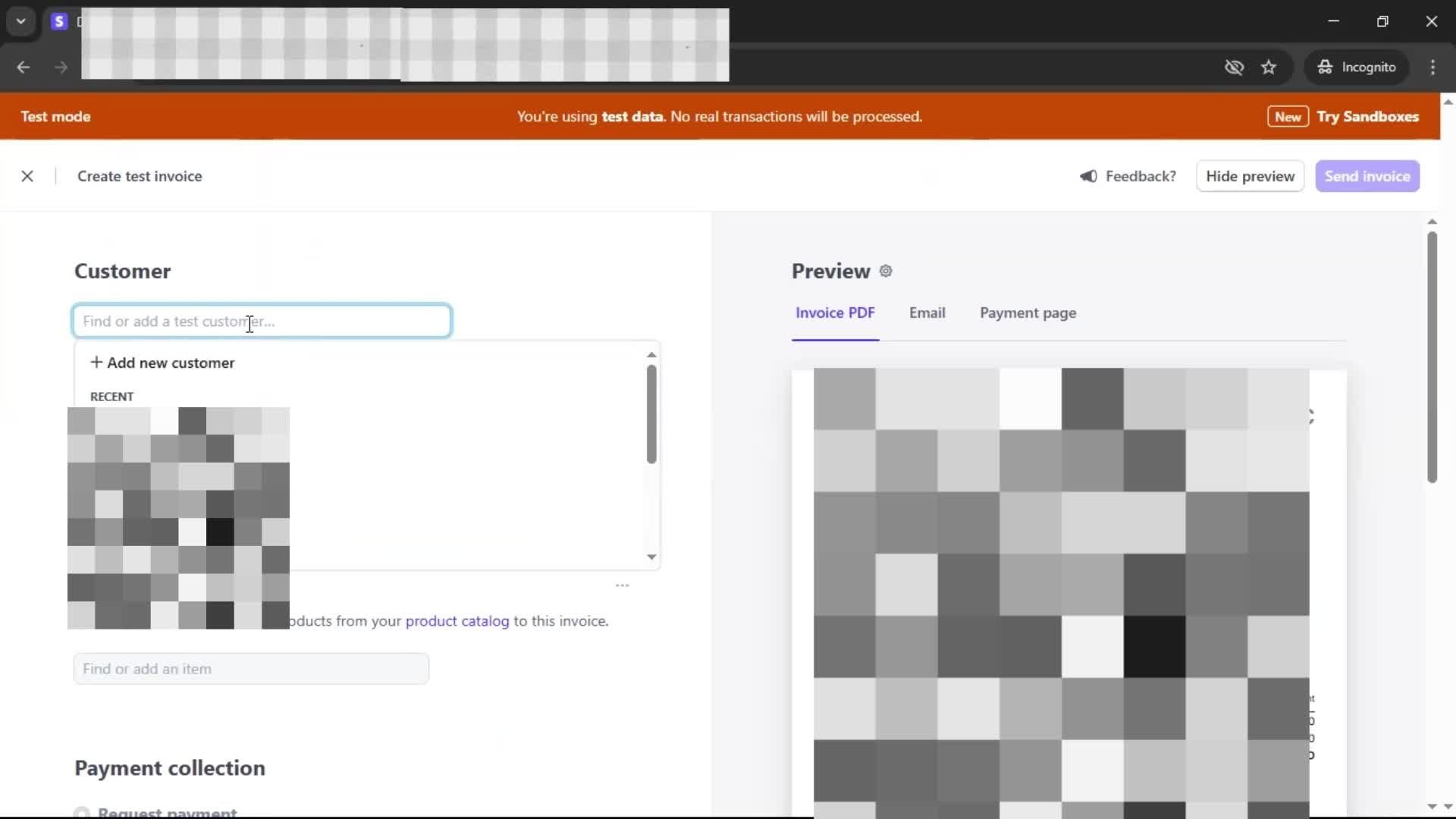Select the Request payment radio option

(x=82, y=812)
